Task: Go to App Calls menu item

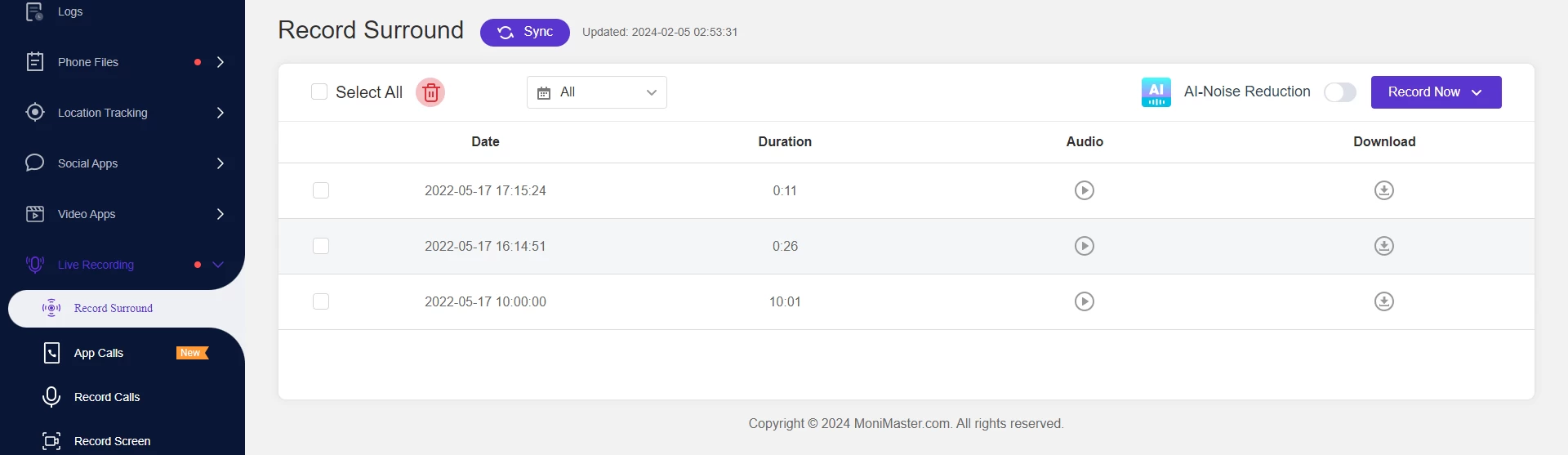Action: click(99, 353)
